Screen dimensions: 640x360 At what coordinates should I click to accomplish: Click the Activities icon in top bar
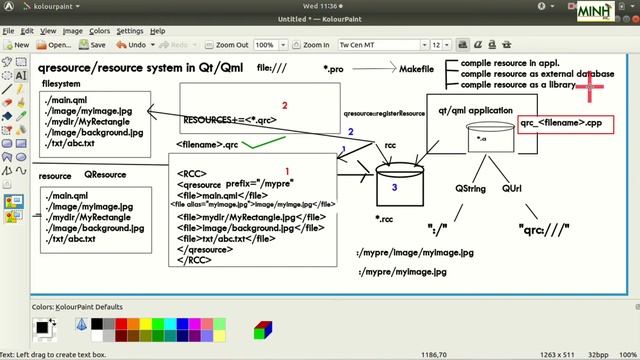(x=9, y=6)
